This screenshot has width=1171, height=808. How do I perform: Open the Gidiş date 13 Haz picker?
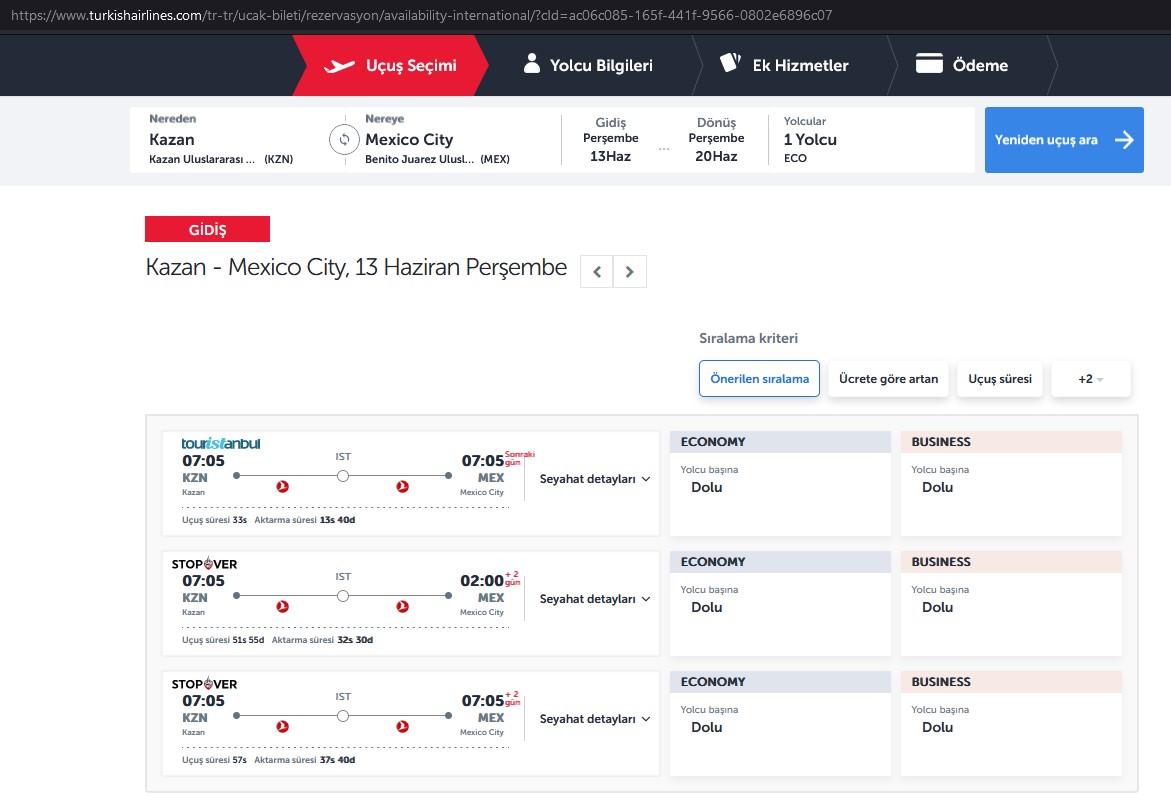[610, 140]
